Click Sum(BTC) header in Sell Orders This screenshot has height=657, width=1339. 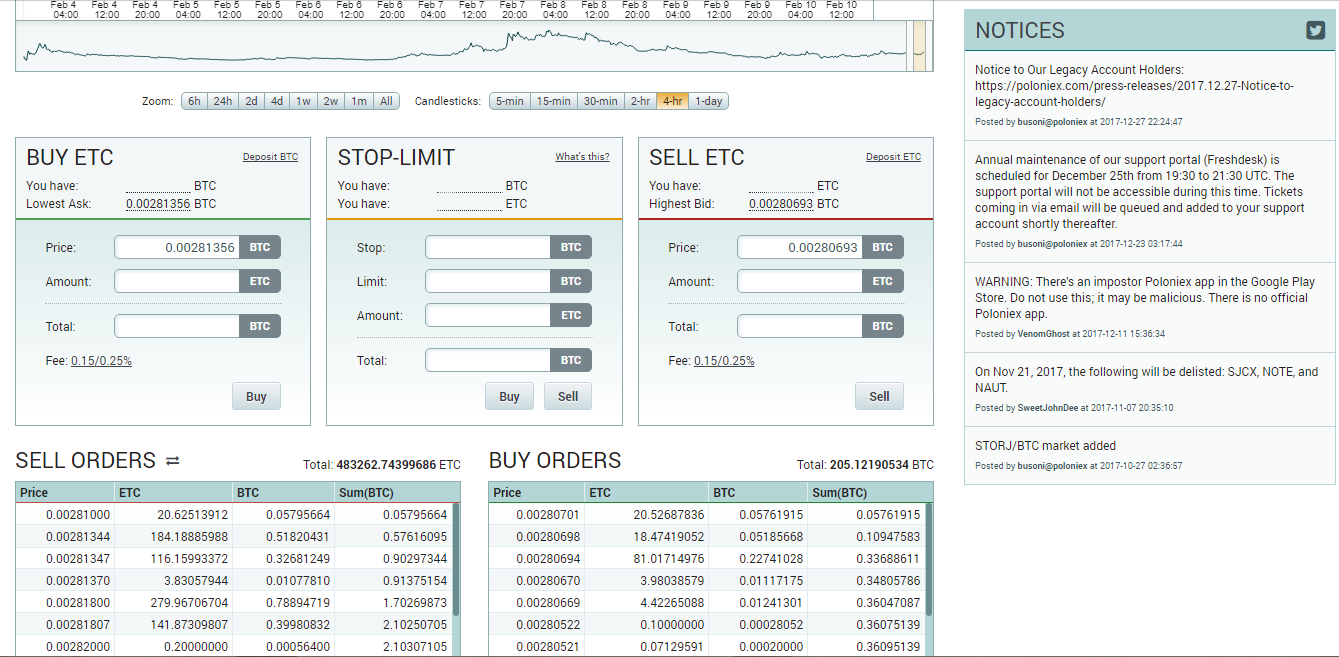398,492
